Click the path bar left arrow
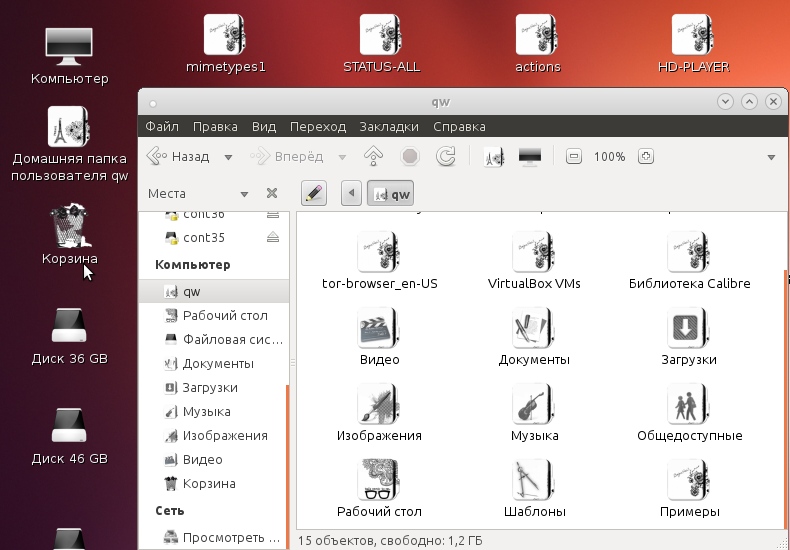Image resolution: width=790 pixels, height=550 pixels. (x=351, y=193)
